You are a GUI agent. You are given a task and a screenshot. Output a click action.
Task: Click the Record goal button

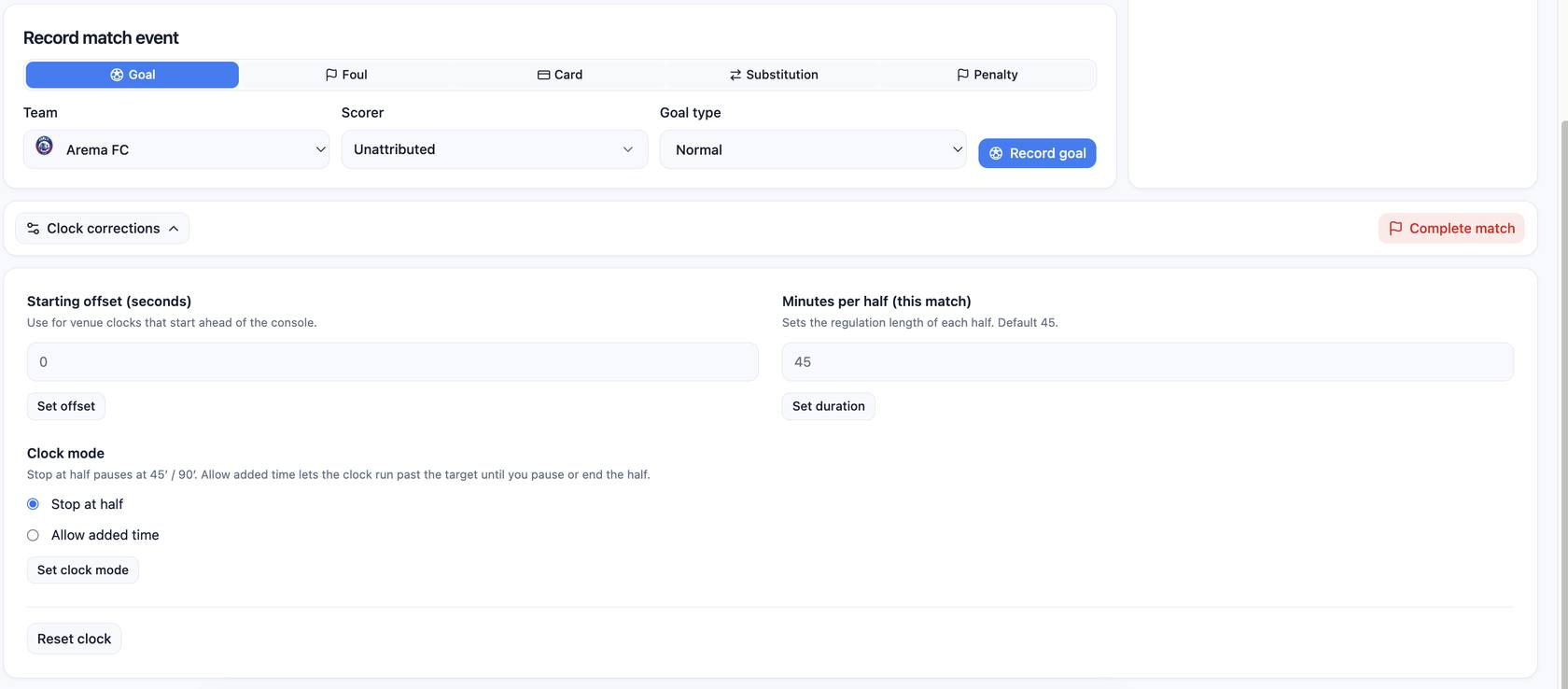[1037, 153]
